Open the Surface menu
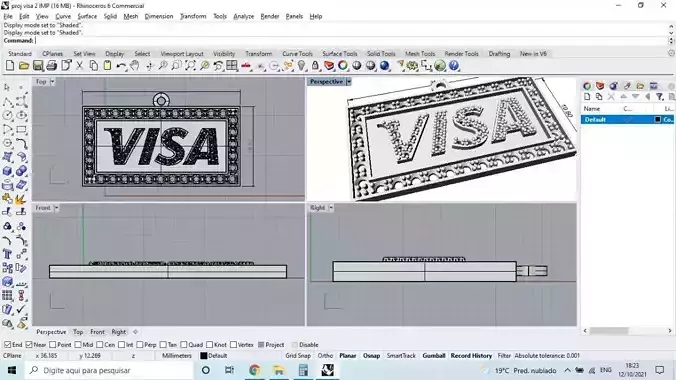The image size is (676, 380). [x=87, y=16]
